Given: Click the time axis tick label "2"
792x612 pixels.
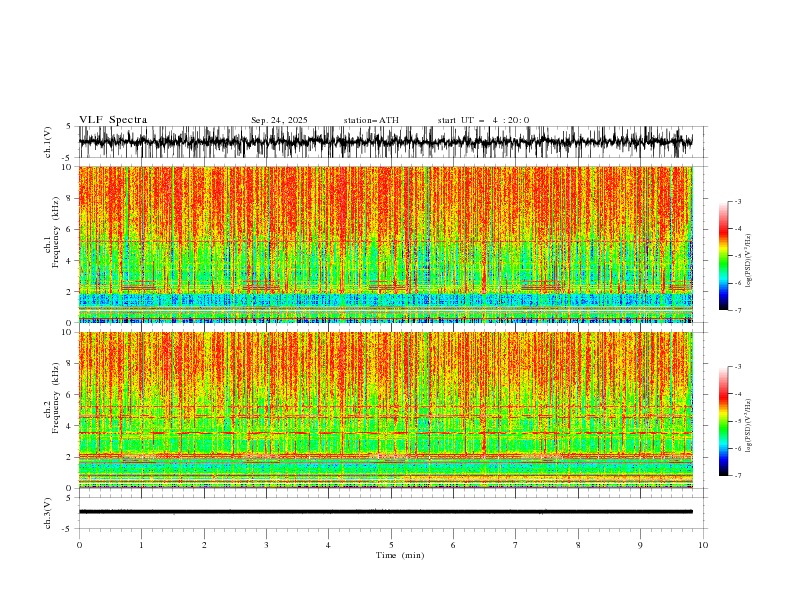Looking at the screenshot, I should pyautogui.click(x=204, y=545).
